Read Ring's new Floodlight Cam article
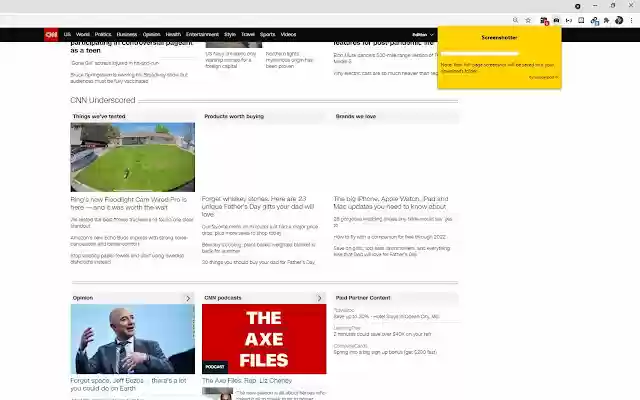 tap(129, 203)
